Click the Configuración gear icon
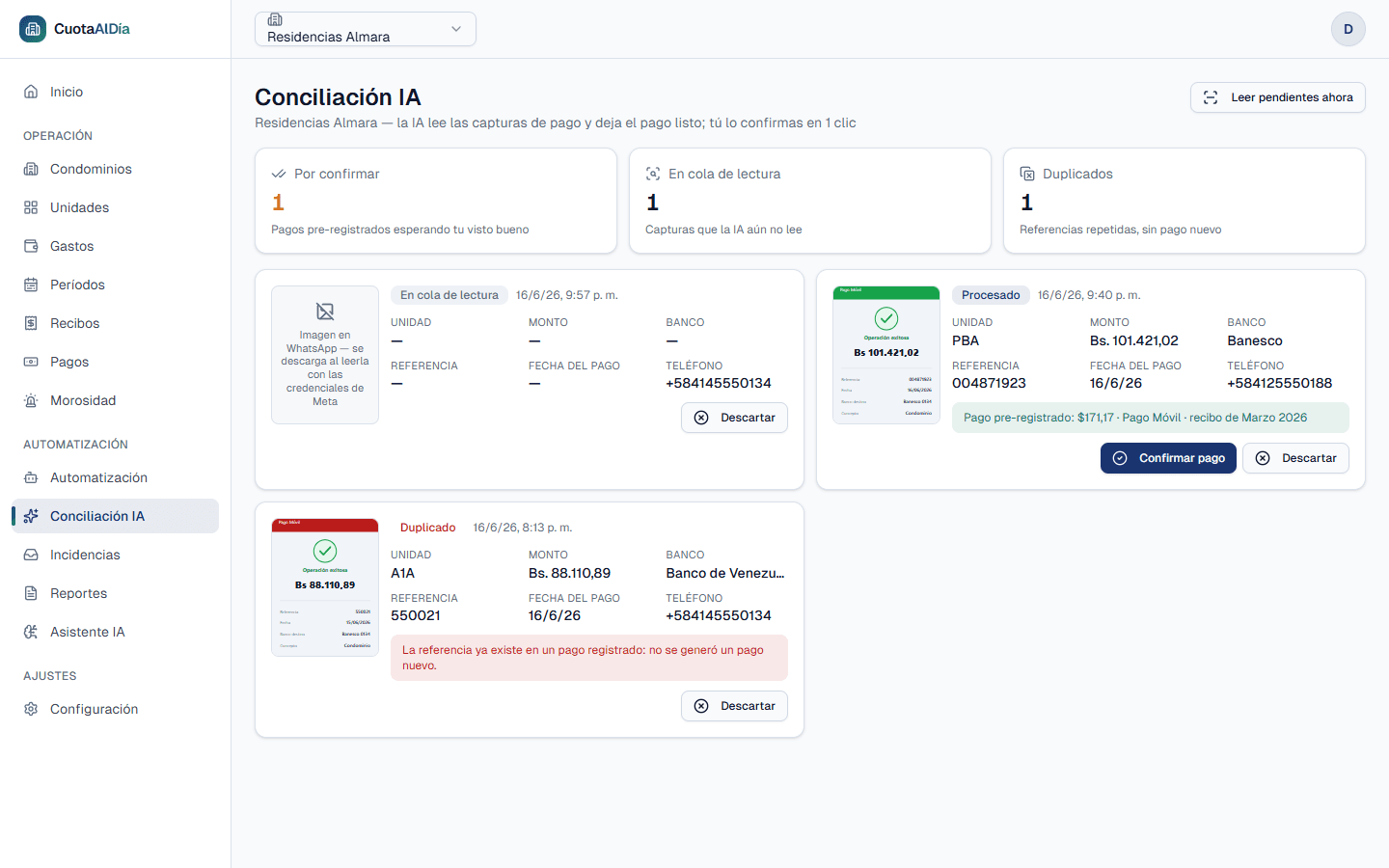 tap(31, 709)
